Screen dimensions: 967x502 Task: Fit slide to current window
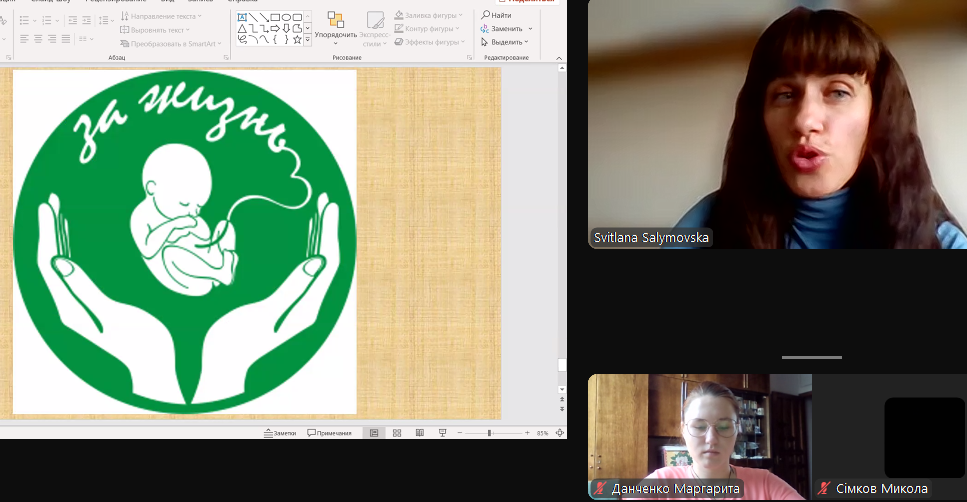click(x=559, y=433)
